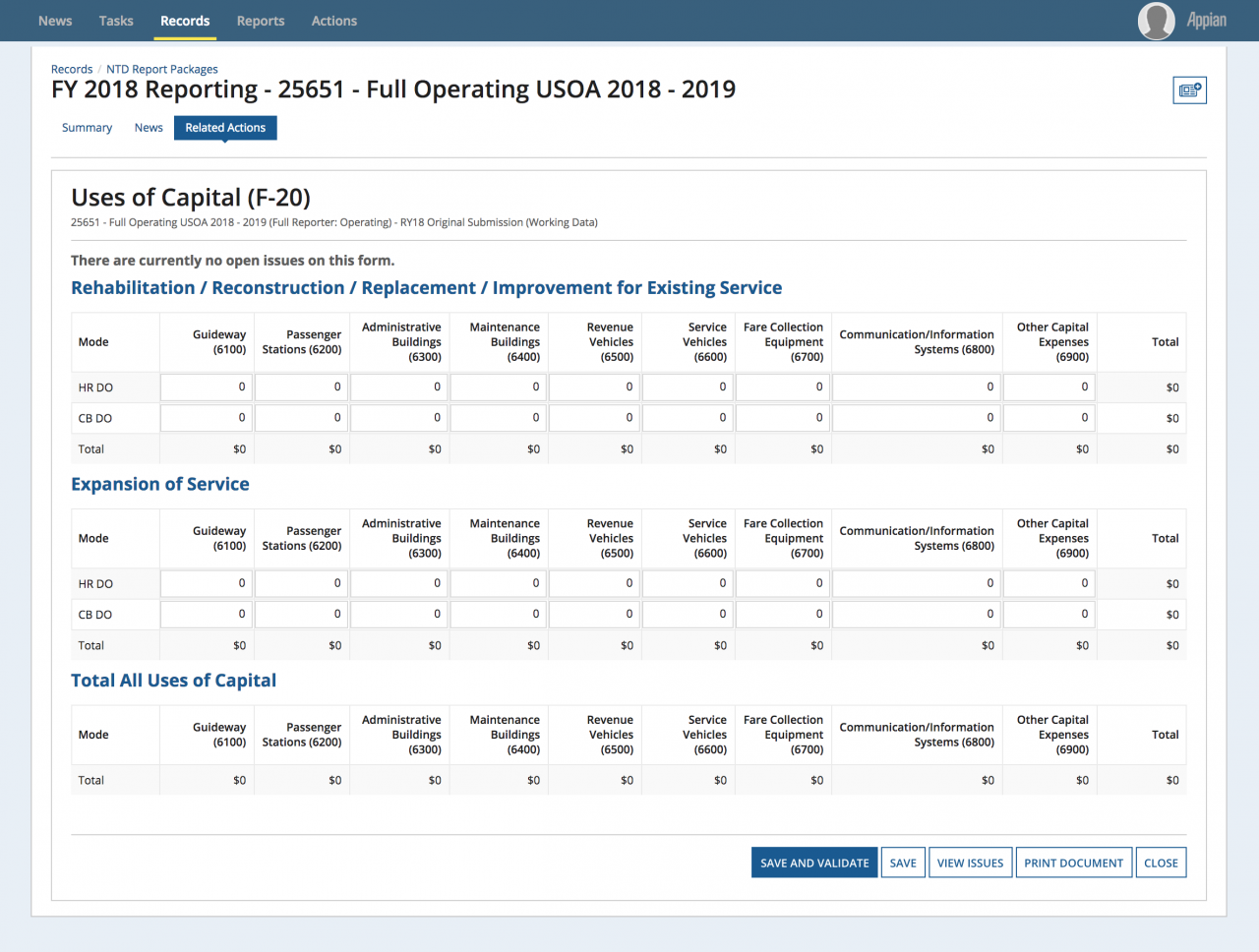Open the user profile avatar icon
The image size is (1259, 952).
[x=1157, y=21]
